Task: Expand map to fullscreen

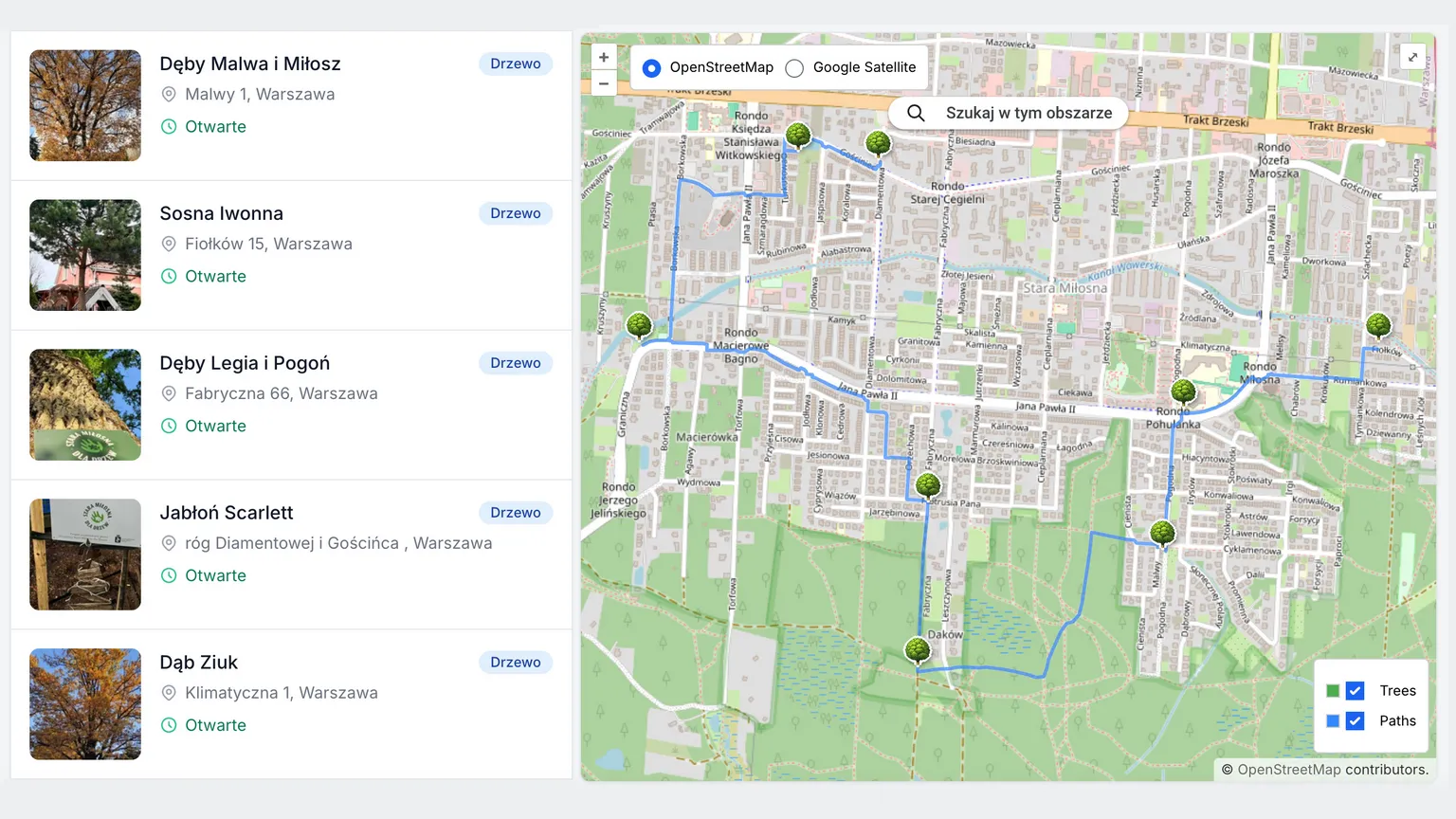Action: click(1412, 57)
